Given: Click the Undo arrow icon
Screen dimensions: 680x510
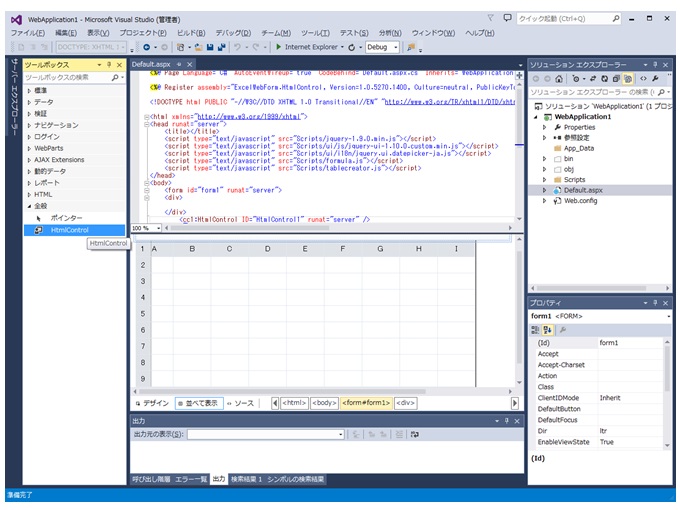Looking at the screenshot, I should click(x=237, y=47).
